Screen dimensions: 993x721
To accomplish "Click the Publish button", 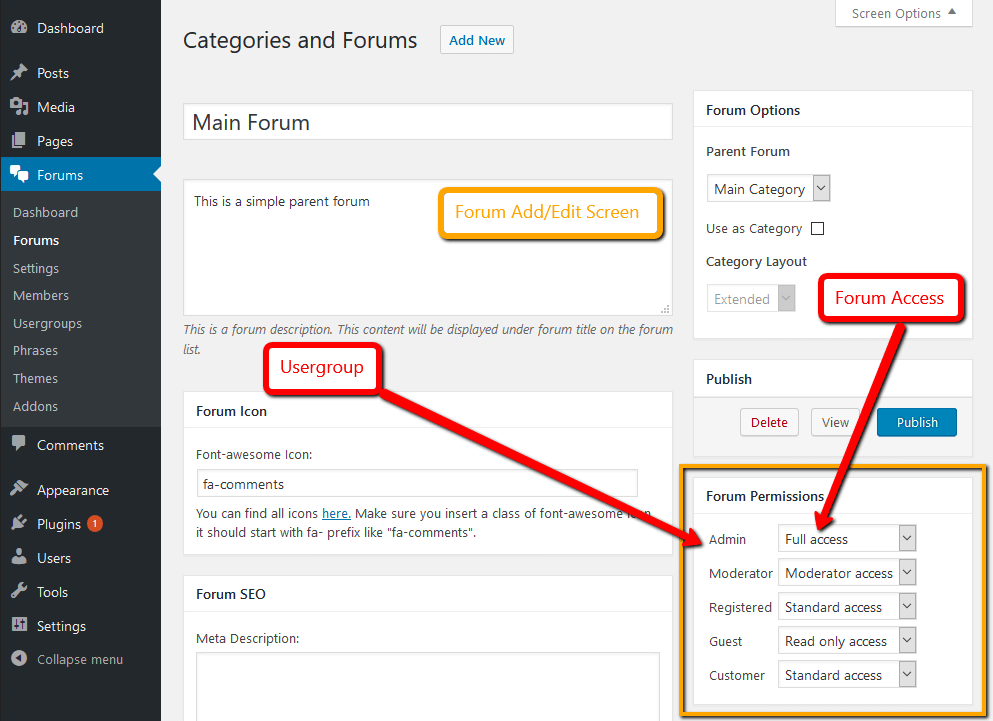I will [x=916, y=422].
